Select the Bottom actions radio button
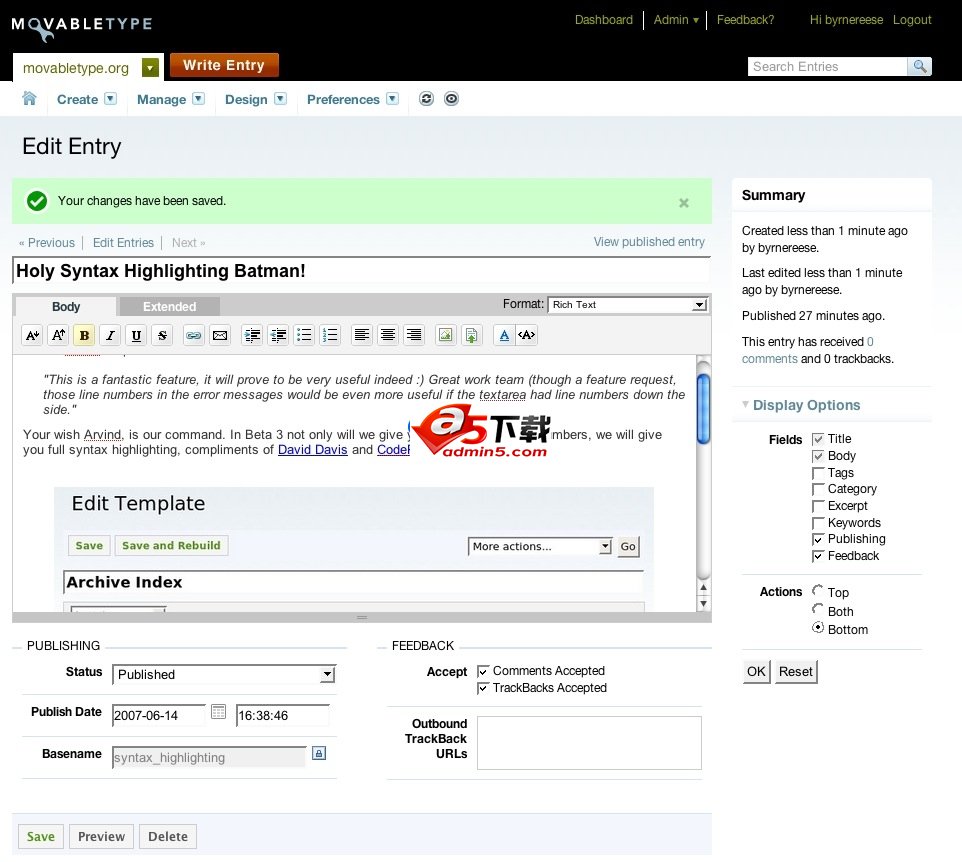Image resolution: width=962 pixels, height=862 pixels. click(x=818, y=627)
